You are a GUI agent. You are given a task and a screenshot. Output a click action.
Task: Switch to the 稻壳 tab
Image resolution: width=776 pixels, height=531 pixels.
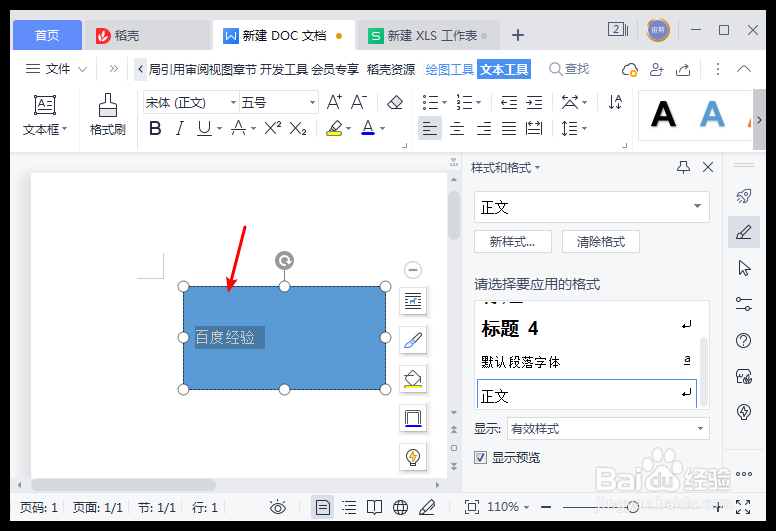point(147,35)
